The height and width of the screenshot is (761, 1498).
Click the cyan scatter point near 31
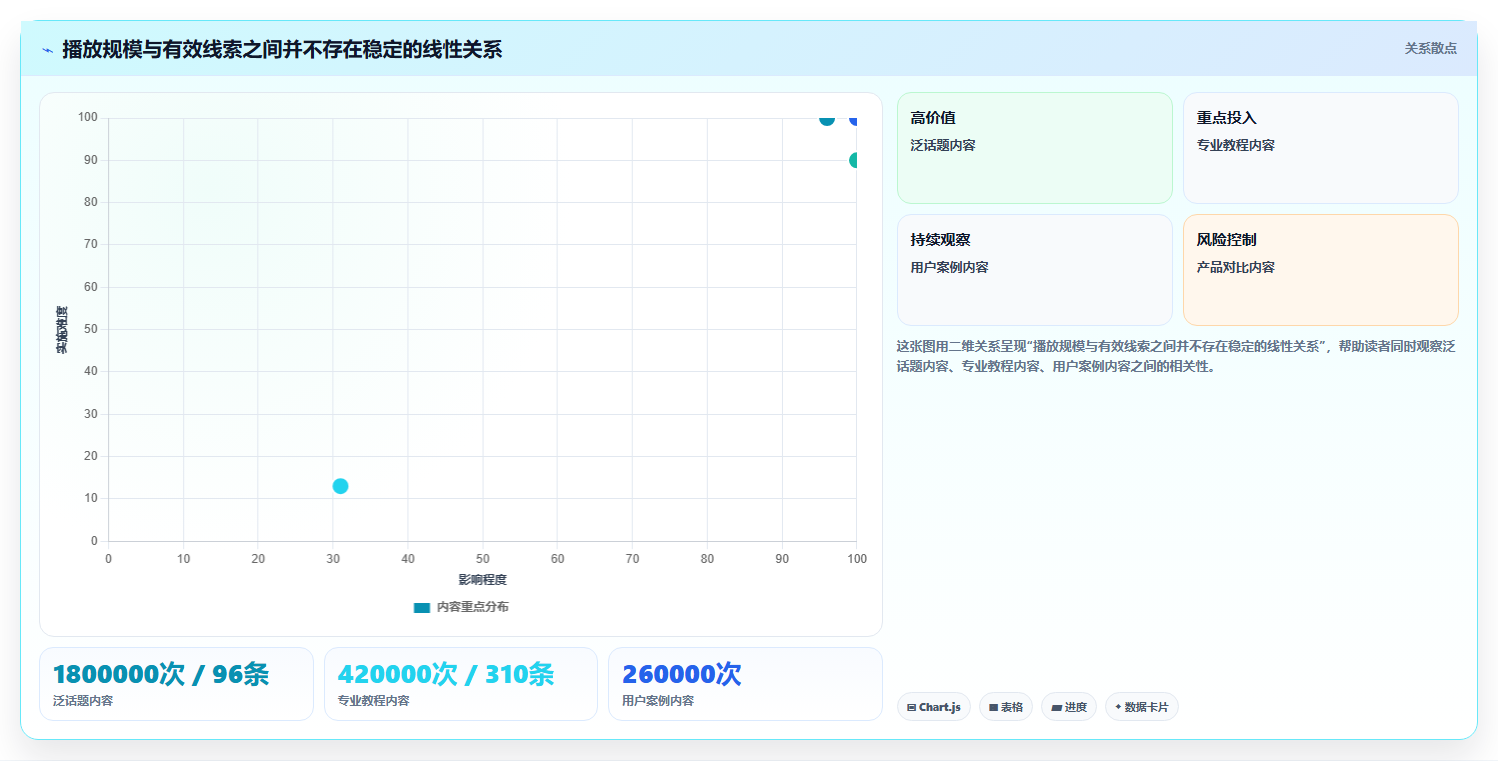[x=340, y=486]
